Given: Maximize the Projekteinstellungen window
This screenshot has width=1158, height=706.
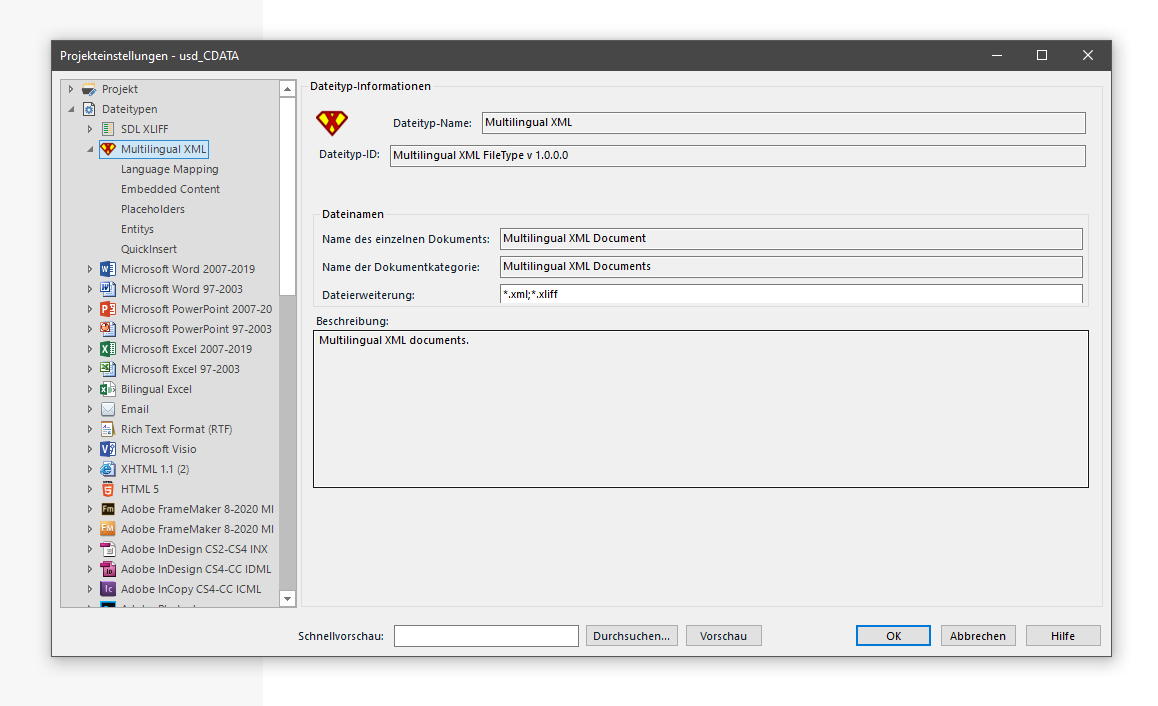Looking at the screenshot, I should (x=1042, y=55).
